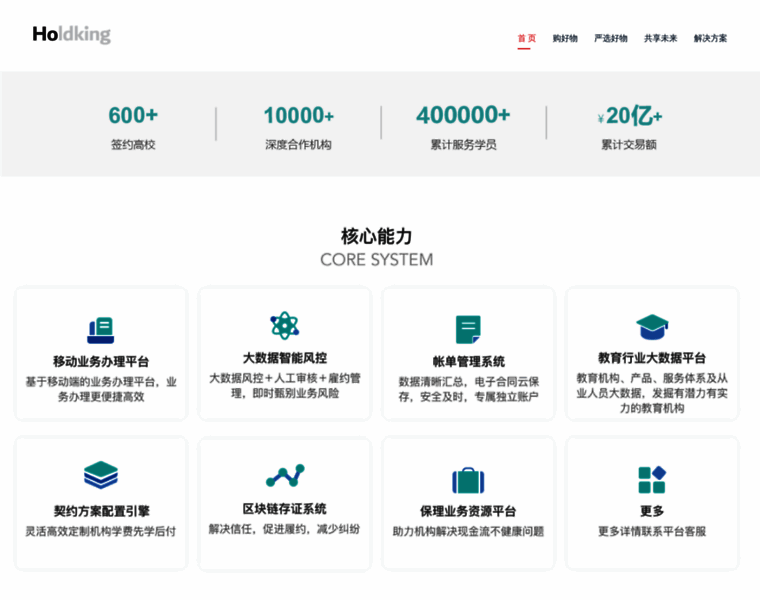Click the 大数据智能风控 atom icon
760x600 pixels.
(285, 326)
